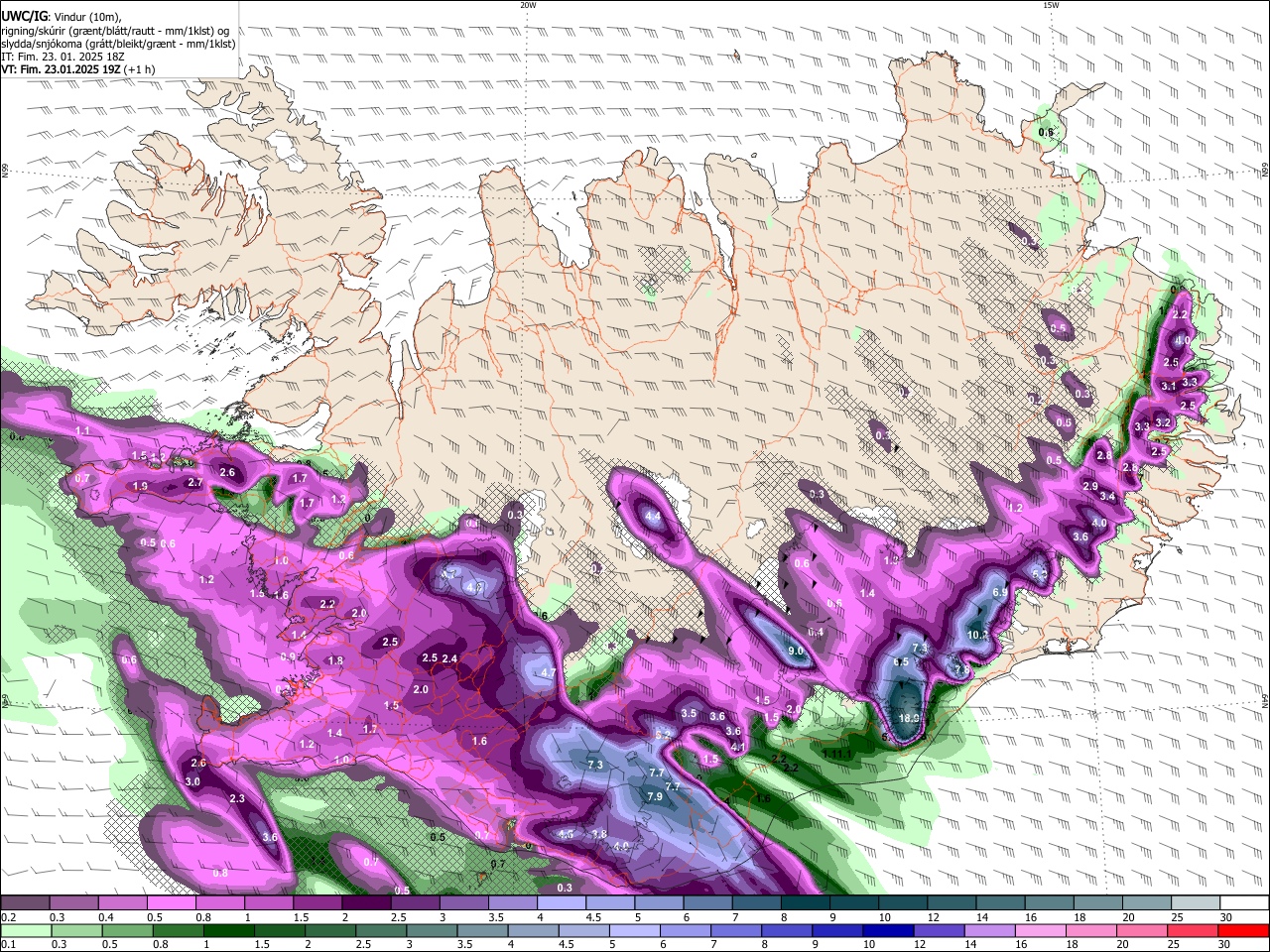This screenshot has width=1270, height=952.
Task: Click upper legend swatch between 4.5 and 5
Action: [x=610, y=903]
